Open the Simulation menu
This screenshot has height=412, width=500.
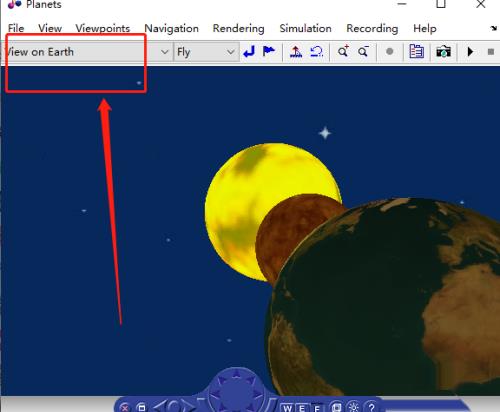coord(305,28)
